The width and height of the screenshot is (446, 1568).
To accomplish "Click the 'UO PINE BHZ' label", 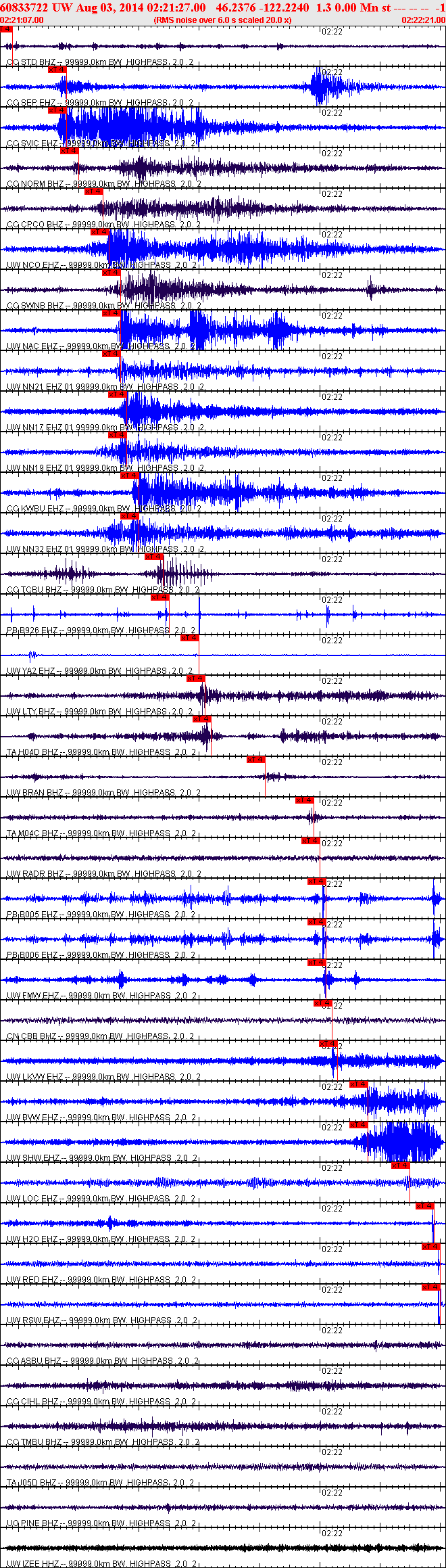I will coord(33,1523).
